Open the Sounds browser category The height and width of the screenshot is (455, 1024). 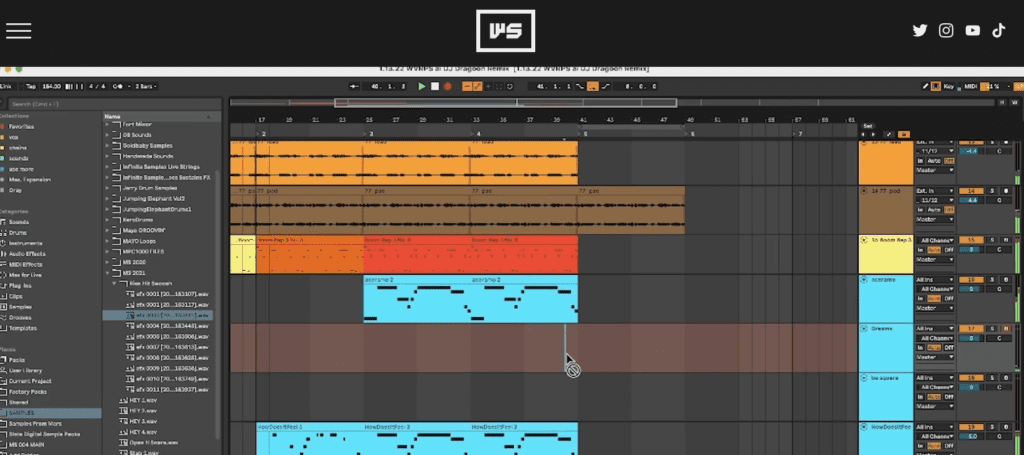(x=18, y=222)
